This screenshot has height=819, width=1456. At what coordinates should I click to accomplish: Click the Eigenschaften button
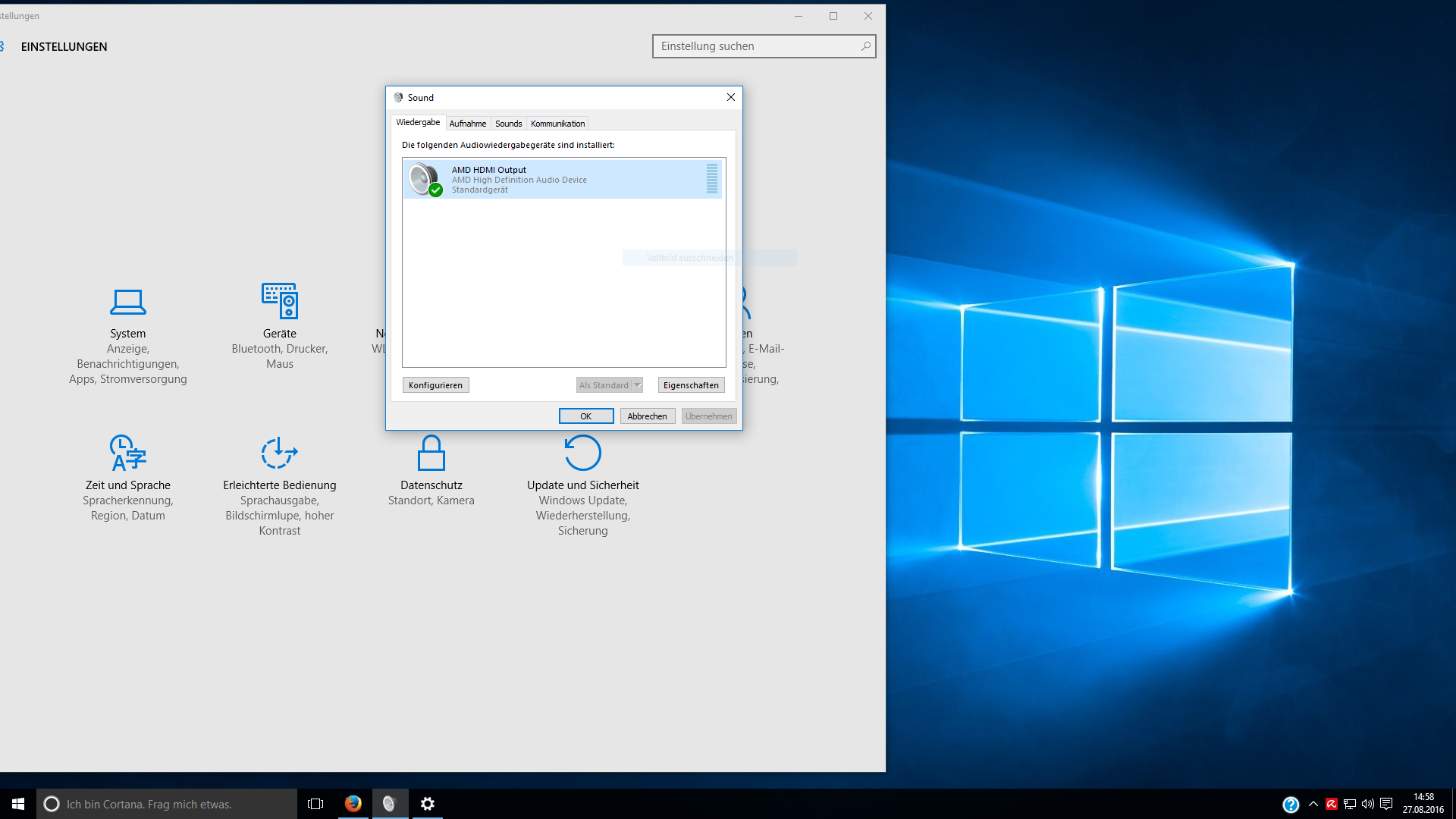coord(691,385)
